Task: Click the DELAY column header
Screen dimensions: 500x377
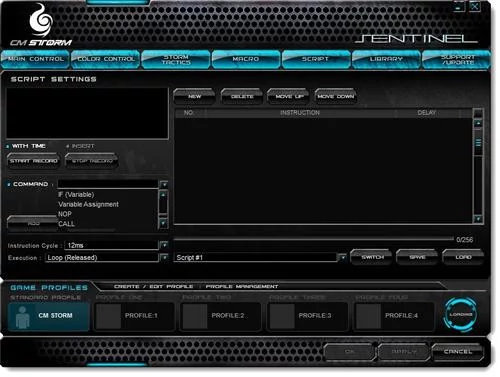Action: [x=427, y=113]
